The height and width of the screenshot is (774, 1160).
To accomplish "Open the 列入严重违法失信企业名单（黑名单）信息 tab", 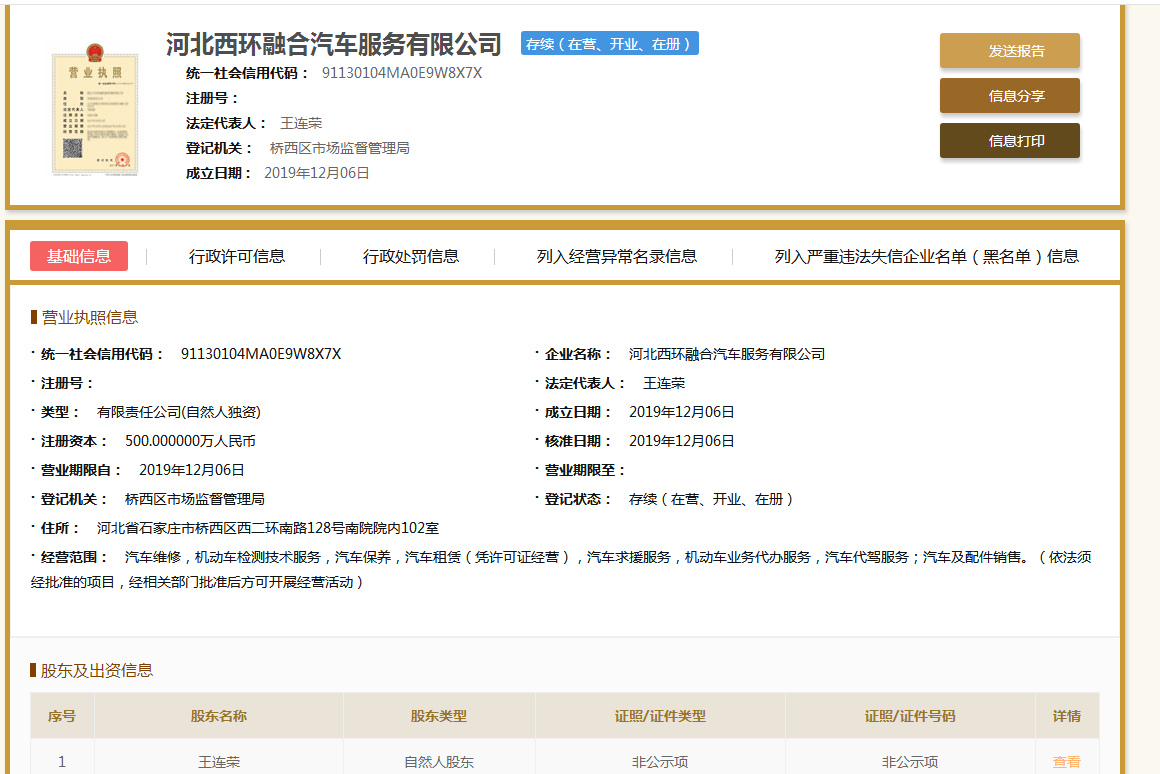I will [x=926, y=256].
